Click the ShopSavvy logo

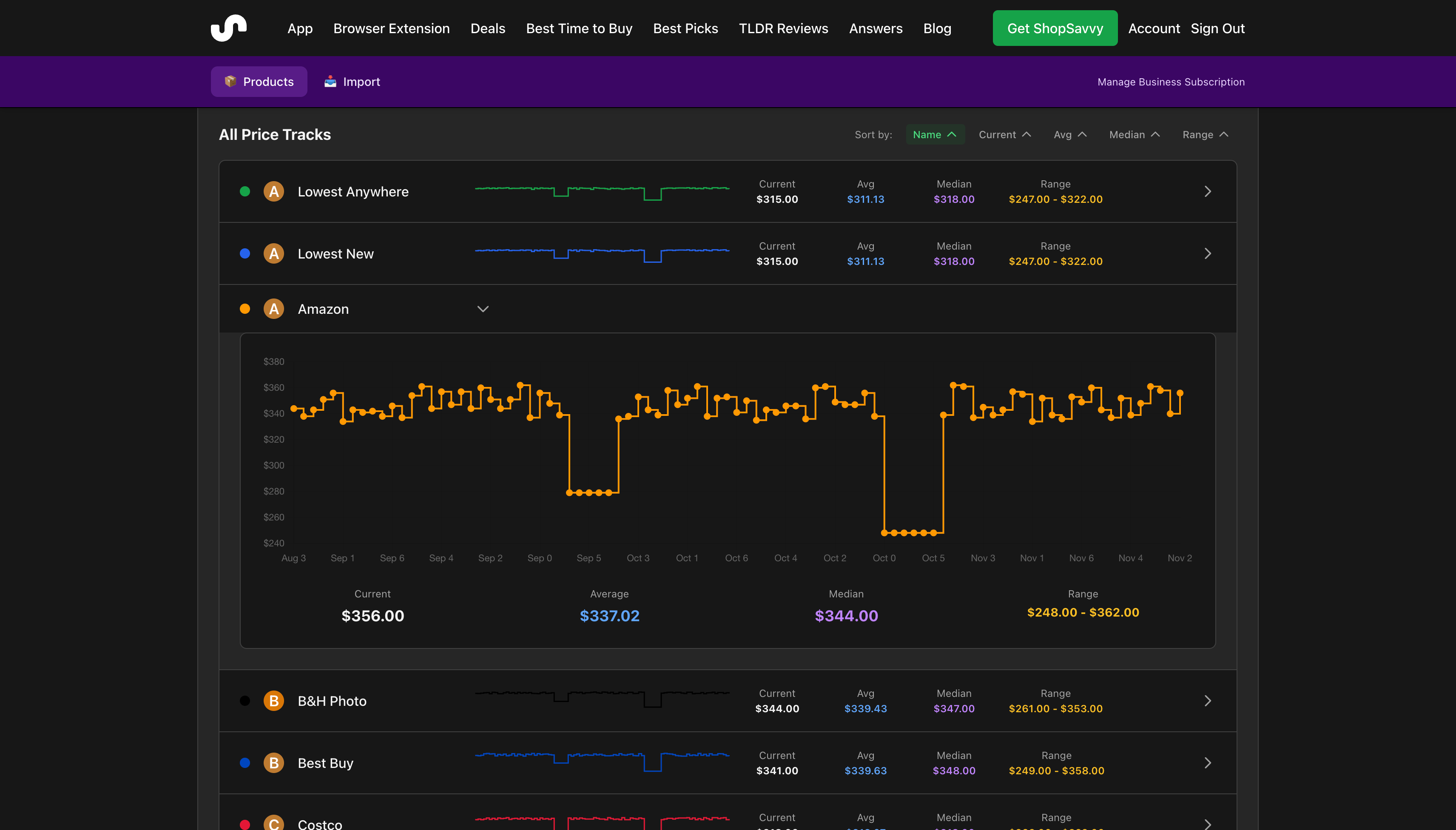point(229,27)
